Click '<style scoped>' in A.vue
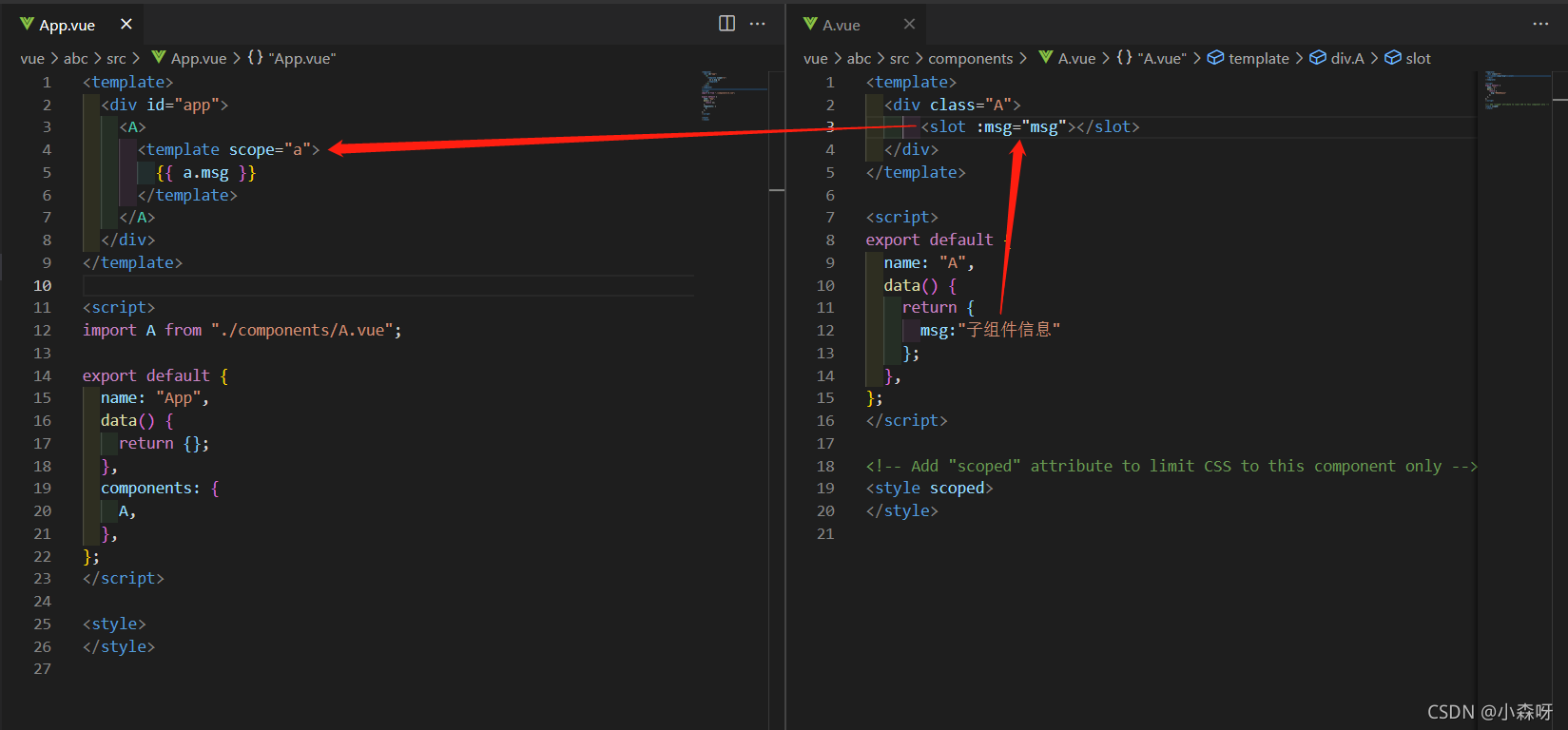 point(930,488)
